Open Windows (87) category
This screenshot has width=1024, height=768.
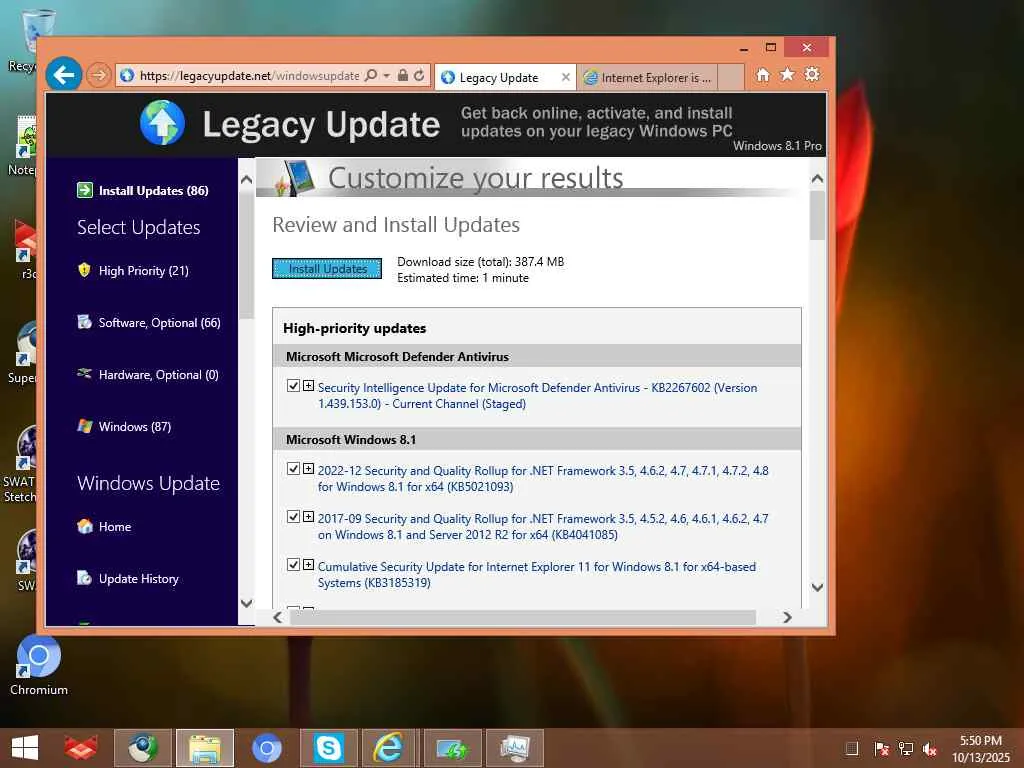pyautogui.click(x=135, y=427)
